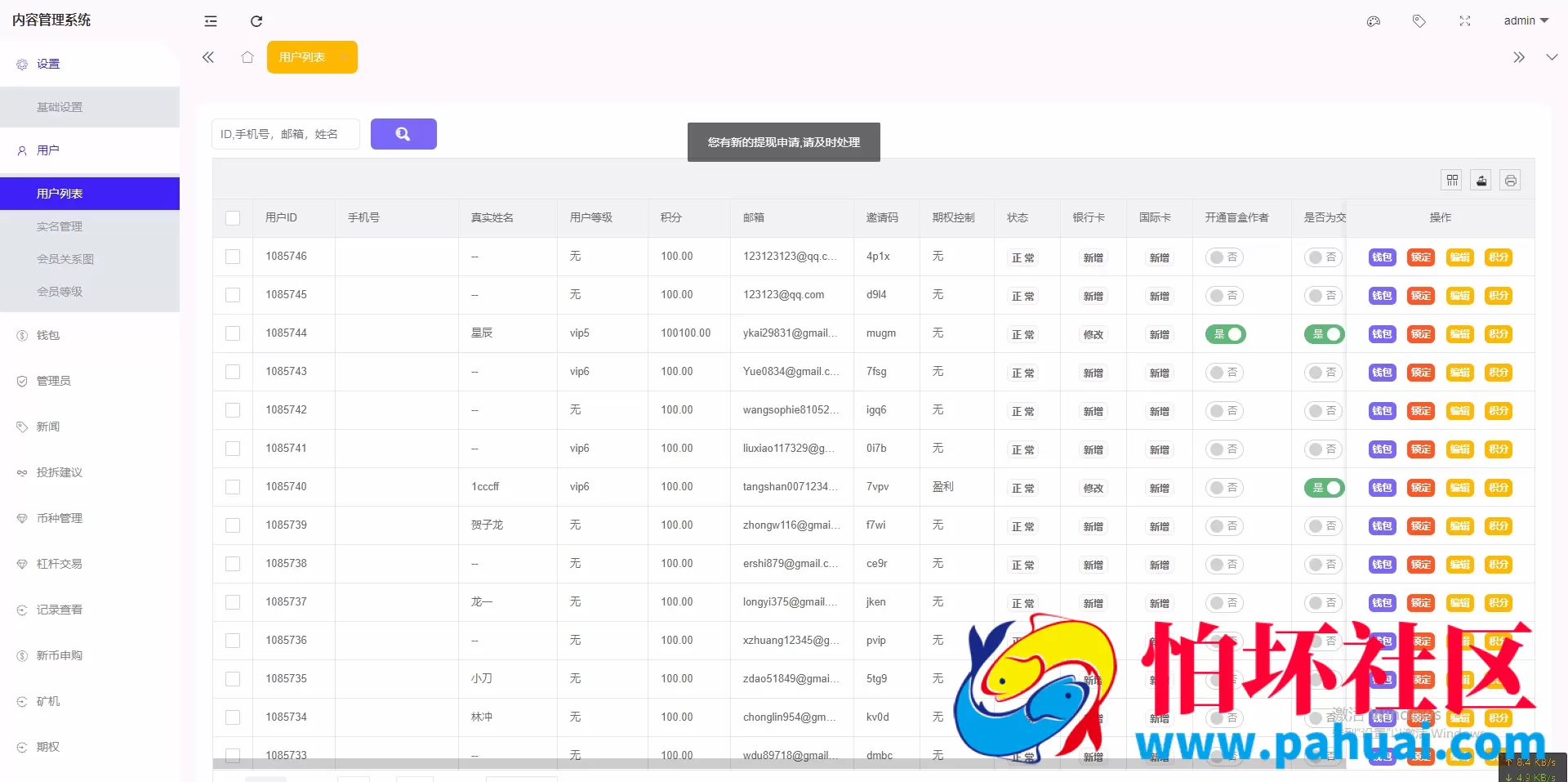
Task: Enable 开通盲盒作者 toggle for user 1085746
Action: pos(1224,257)
